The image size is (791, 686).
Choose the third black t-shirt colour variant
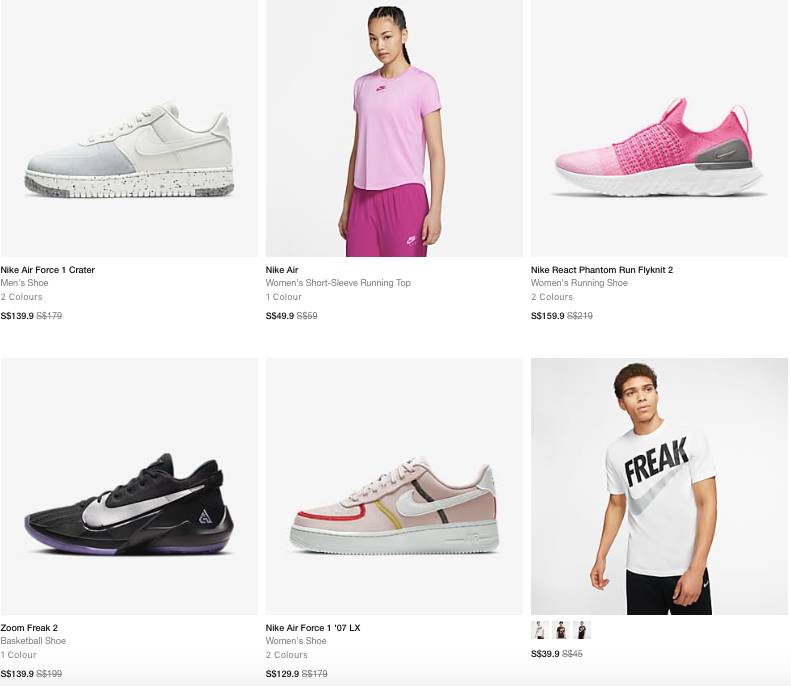click(582, 630)
